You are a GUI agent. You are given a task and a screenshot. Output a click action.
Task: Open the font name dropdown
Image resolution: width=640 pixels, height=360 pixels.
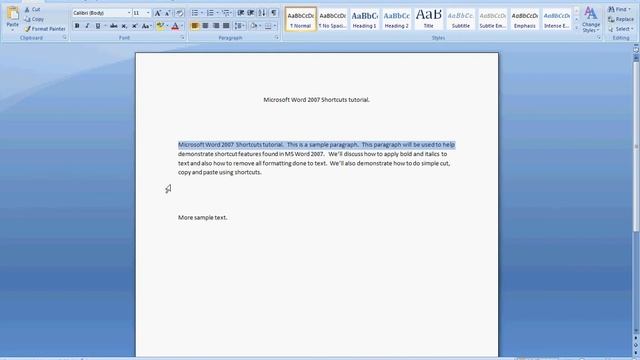pyautogui.click(x=129, y=13)
